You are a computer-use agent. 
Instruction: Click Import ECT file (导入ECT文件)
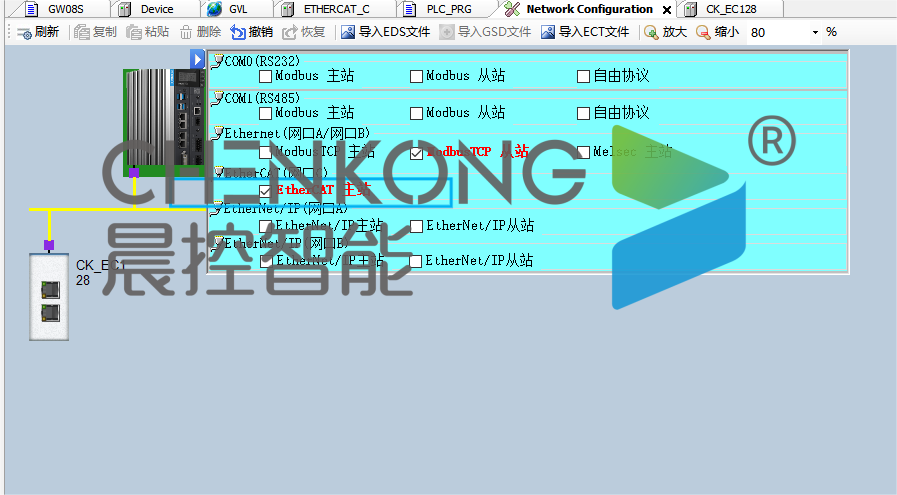[585, 32]
